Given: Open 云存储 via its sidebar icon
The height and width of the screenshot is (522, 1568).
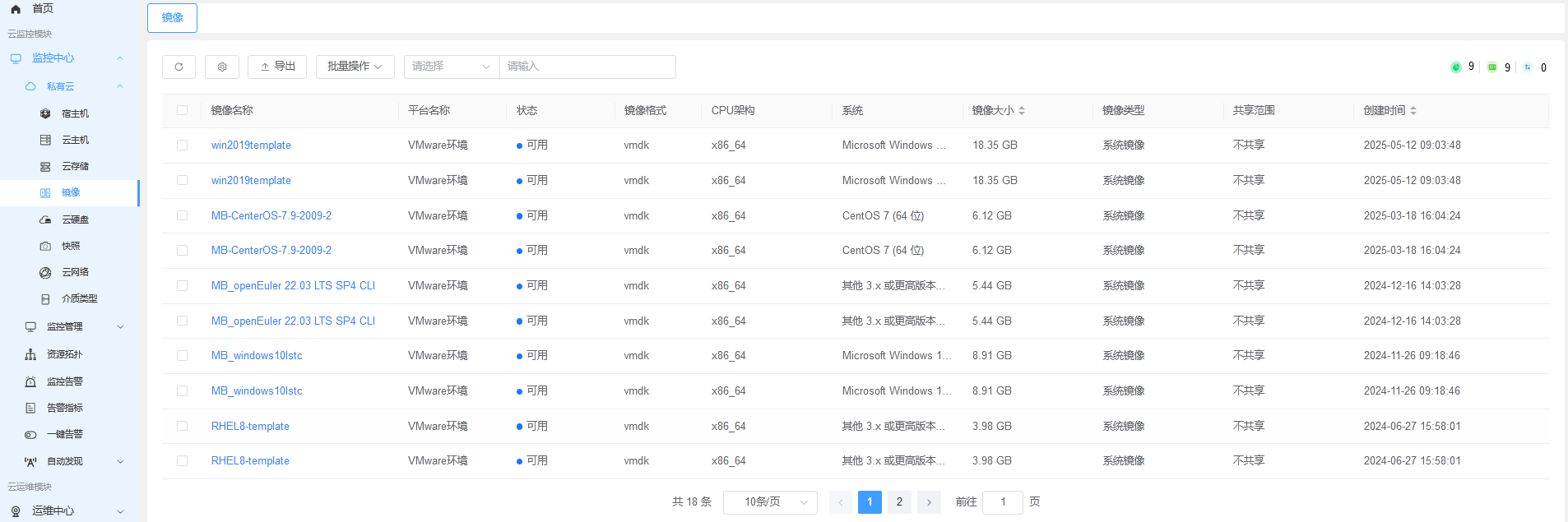Looking at the screenshot, I should 45,167.
